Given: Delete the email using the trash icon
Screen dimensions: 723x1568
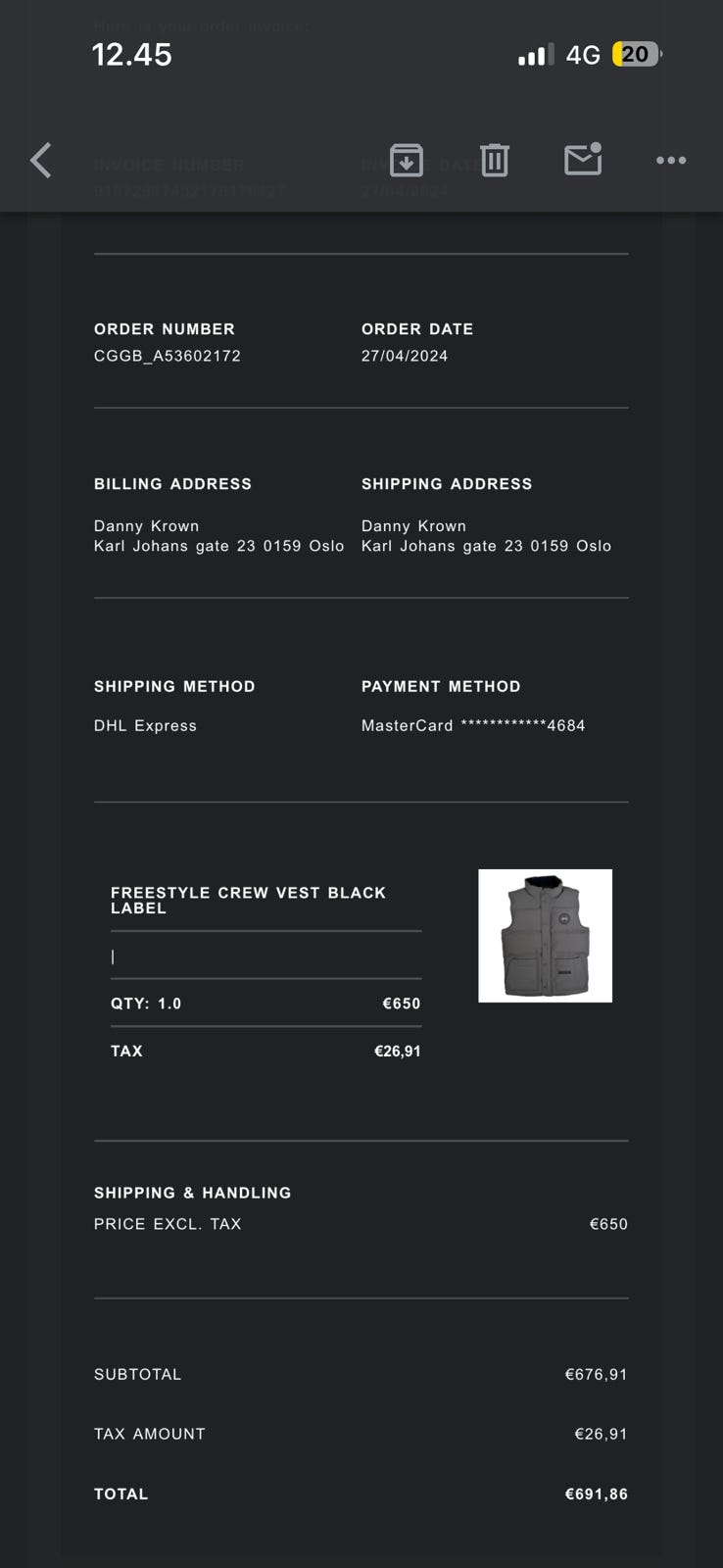Looking at the screenshot, I should pos(495,160).
